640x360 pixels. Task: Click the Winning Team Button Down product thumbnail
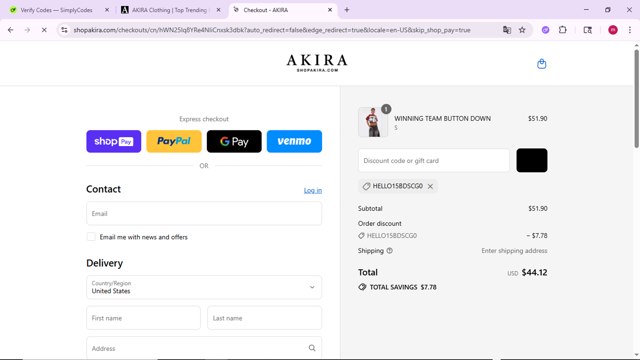tap(373, 122)
